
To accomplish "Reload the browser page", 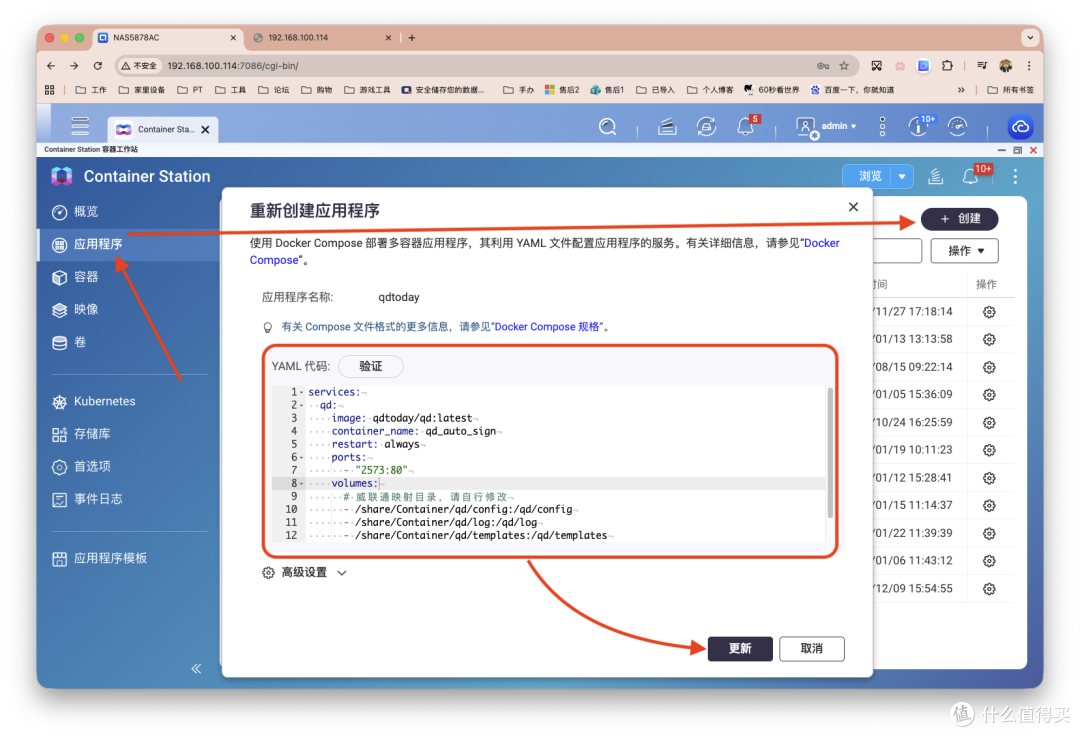I will 98,65.
